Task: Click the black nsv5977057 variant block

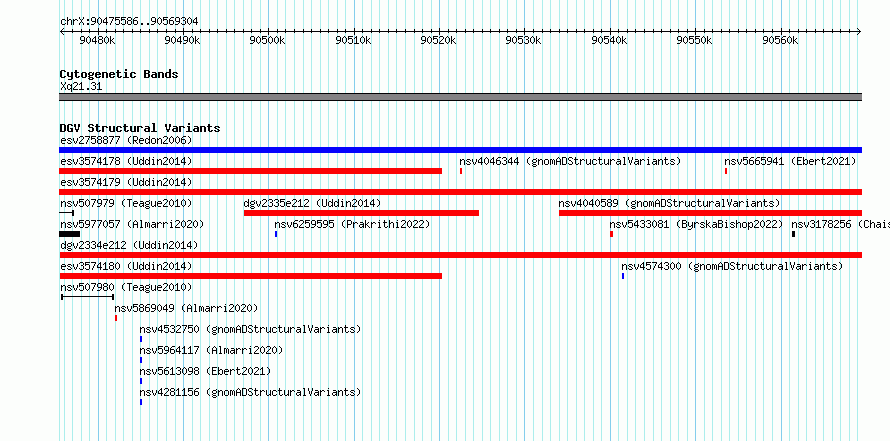Action: tap(69, 234)
